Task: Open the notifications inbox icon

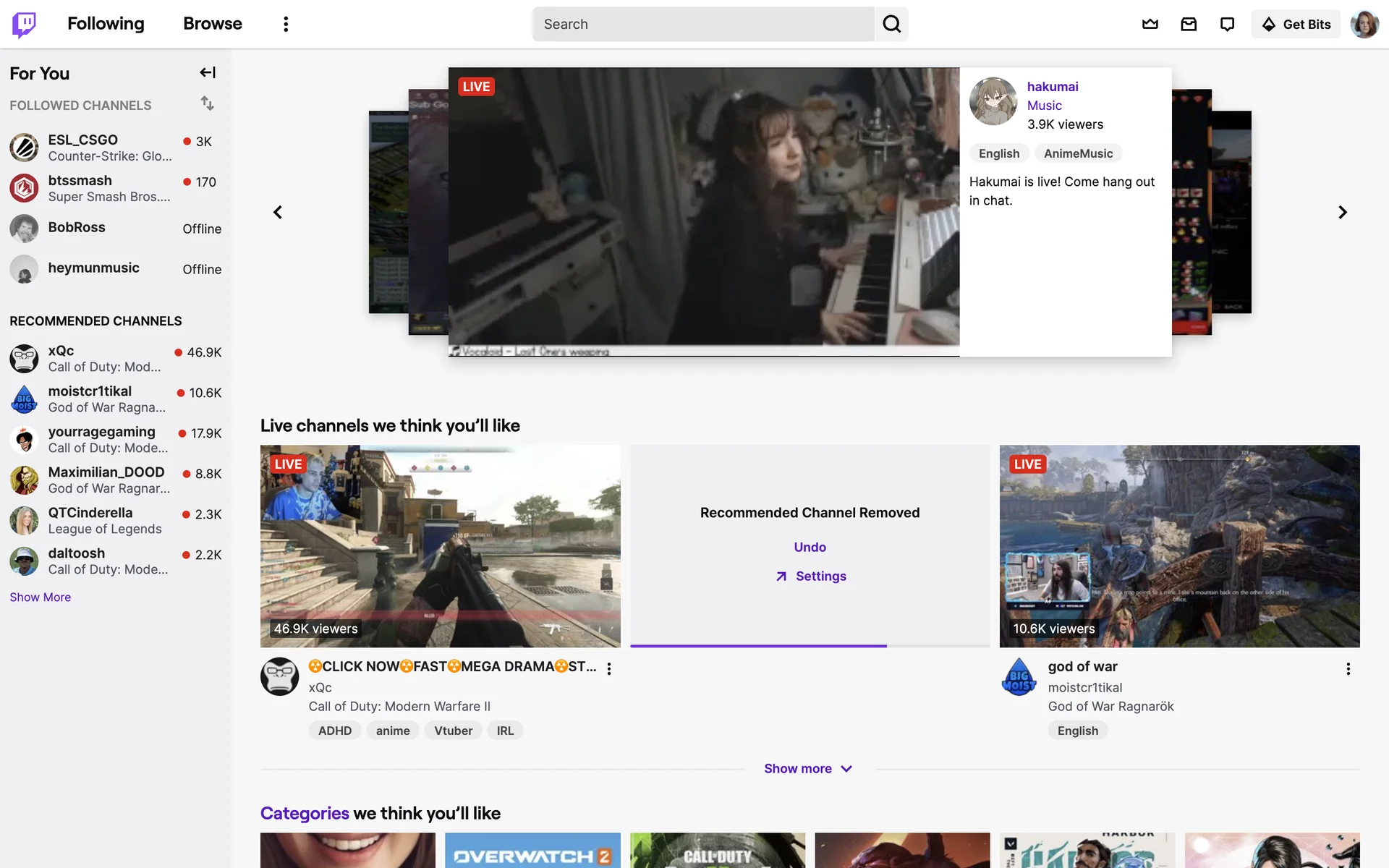Action: click(1189, 24)
